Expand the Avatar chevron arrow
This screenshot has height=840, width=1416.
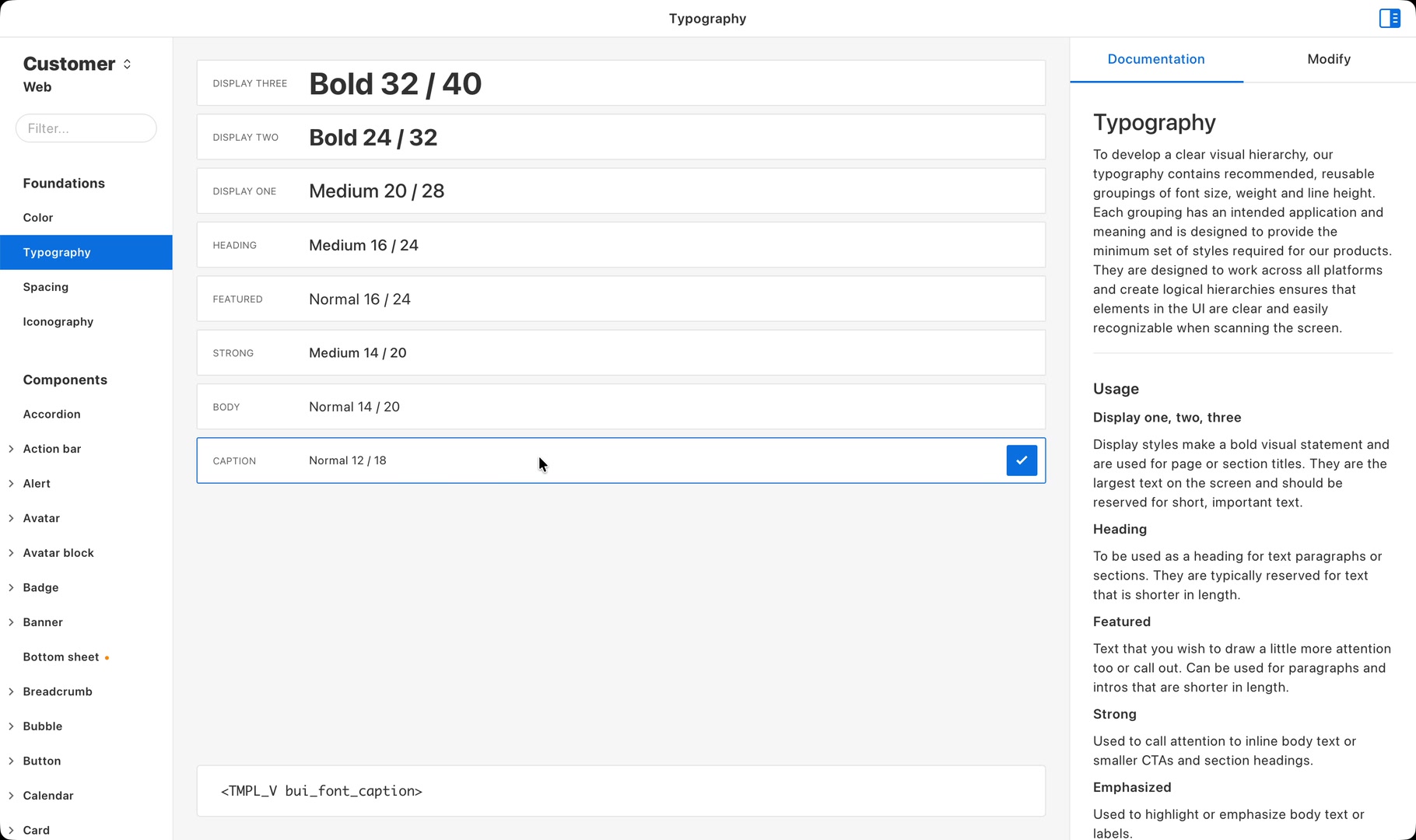pyautogui.click(x=11, y=518)
